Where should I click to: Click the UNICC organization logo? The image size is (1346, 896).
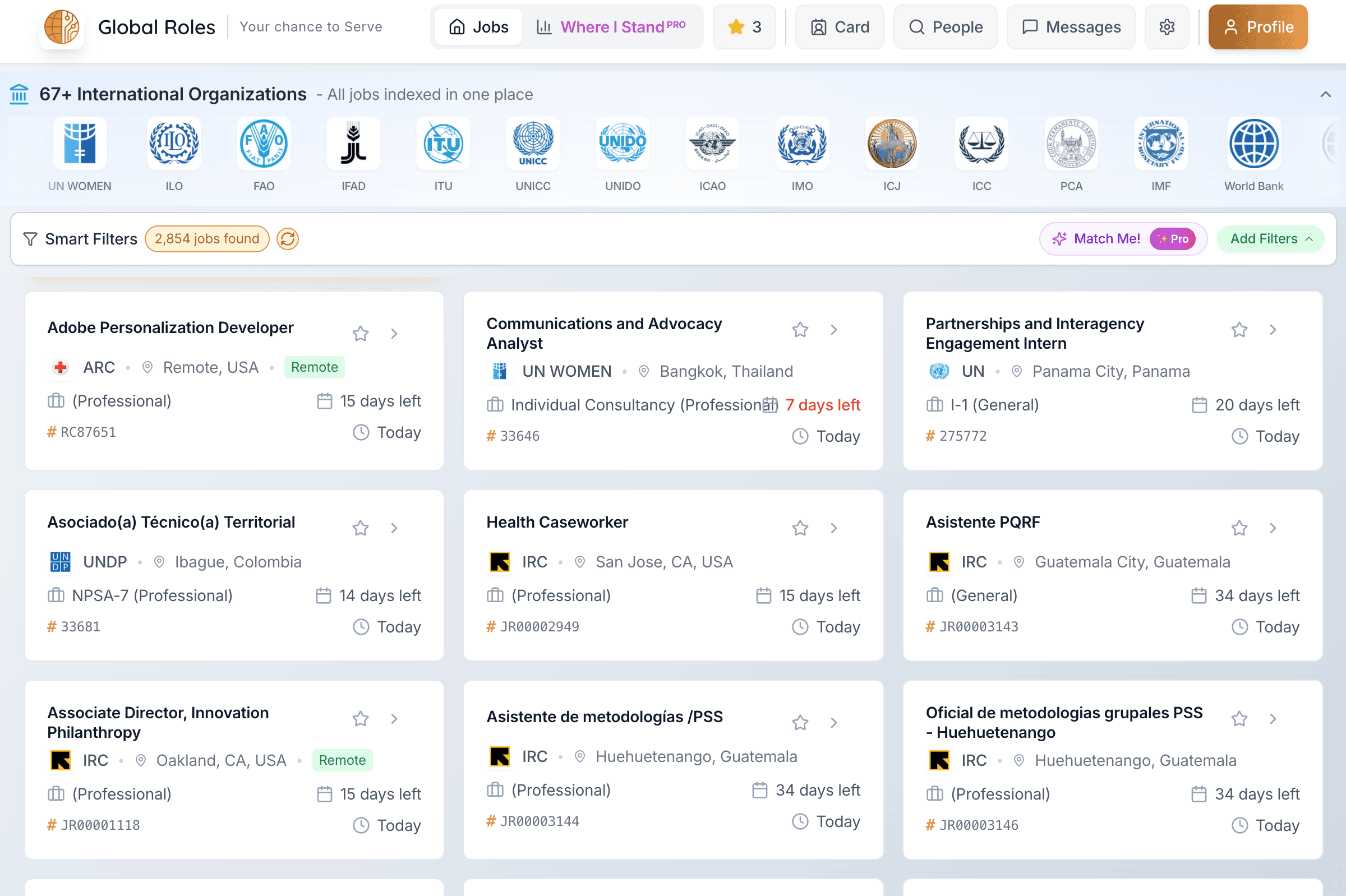tap(533, 144)
